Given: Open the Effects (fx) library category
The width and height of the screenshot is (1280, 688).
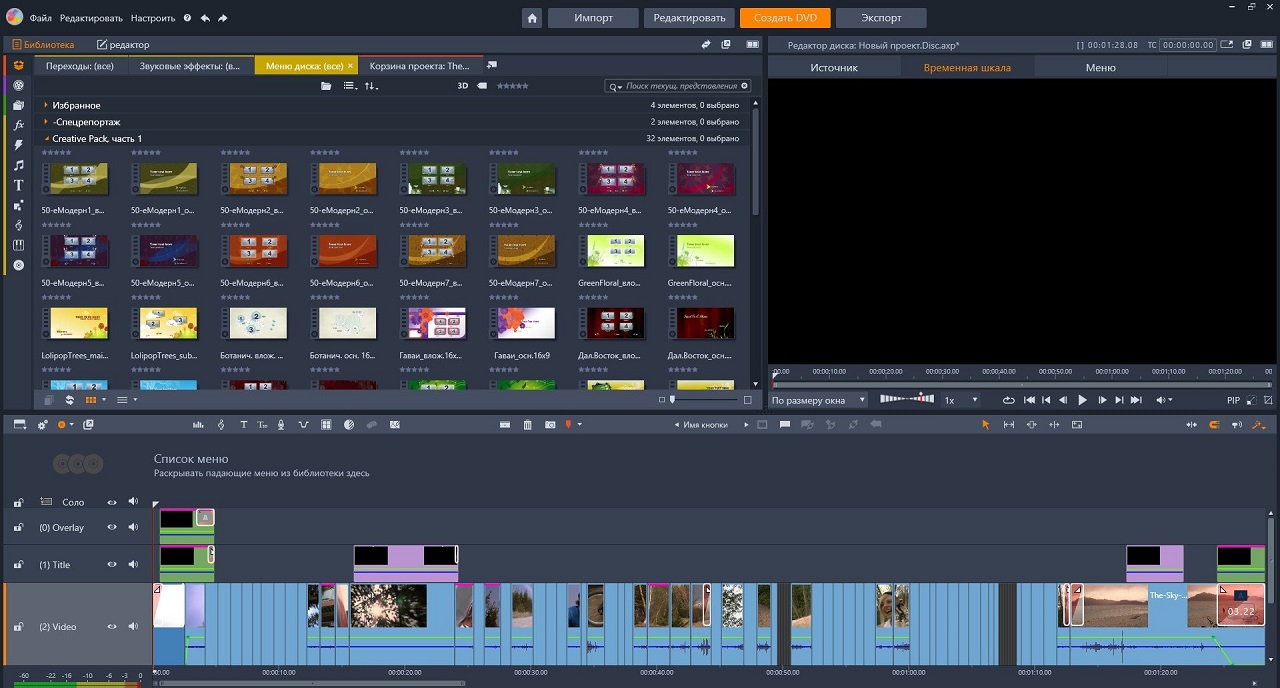Looking at the screenshot, I should click(18, 125).
